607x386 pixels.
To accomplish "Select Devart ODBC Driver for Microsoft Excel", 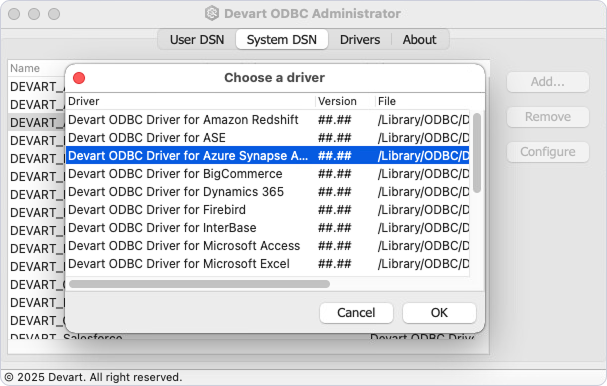I will point(267,264).
